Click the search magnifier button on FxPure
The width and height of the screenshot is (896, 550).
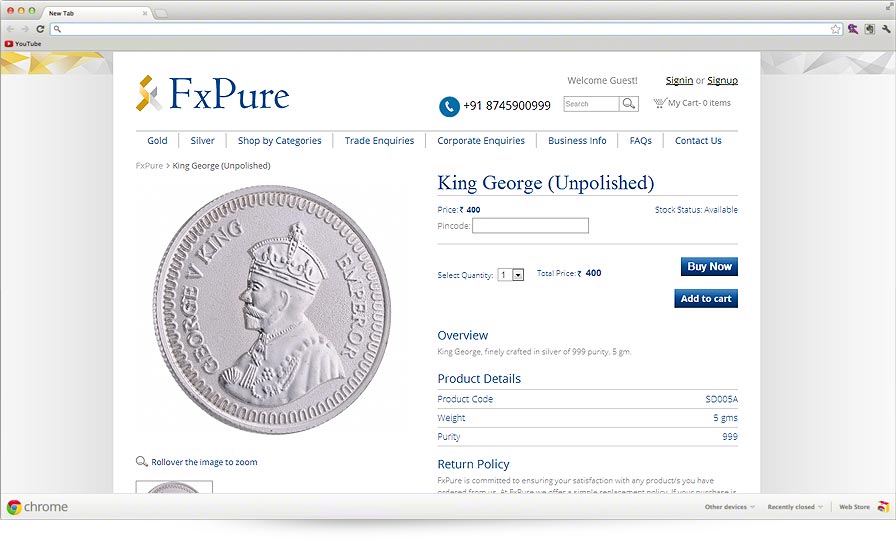pos(629,103)
